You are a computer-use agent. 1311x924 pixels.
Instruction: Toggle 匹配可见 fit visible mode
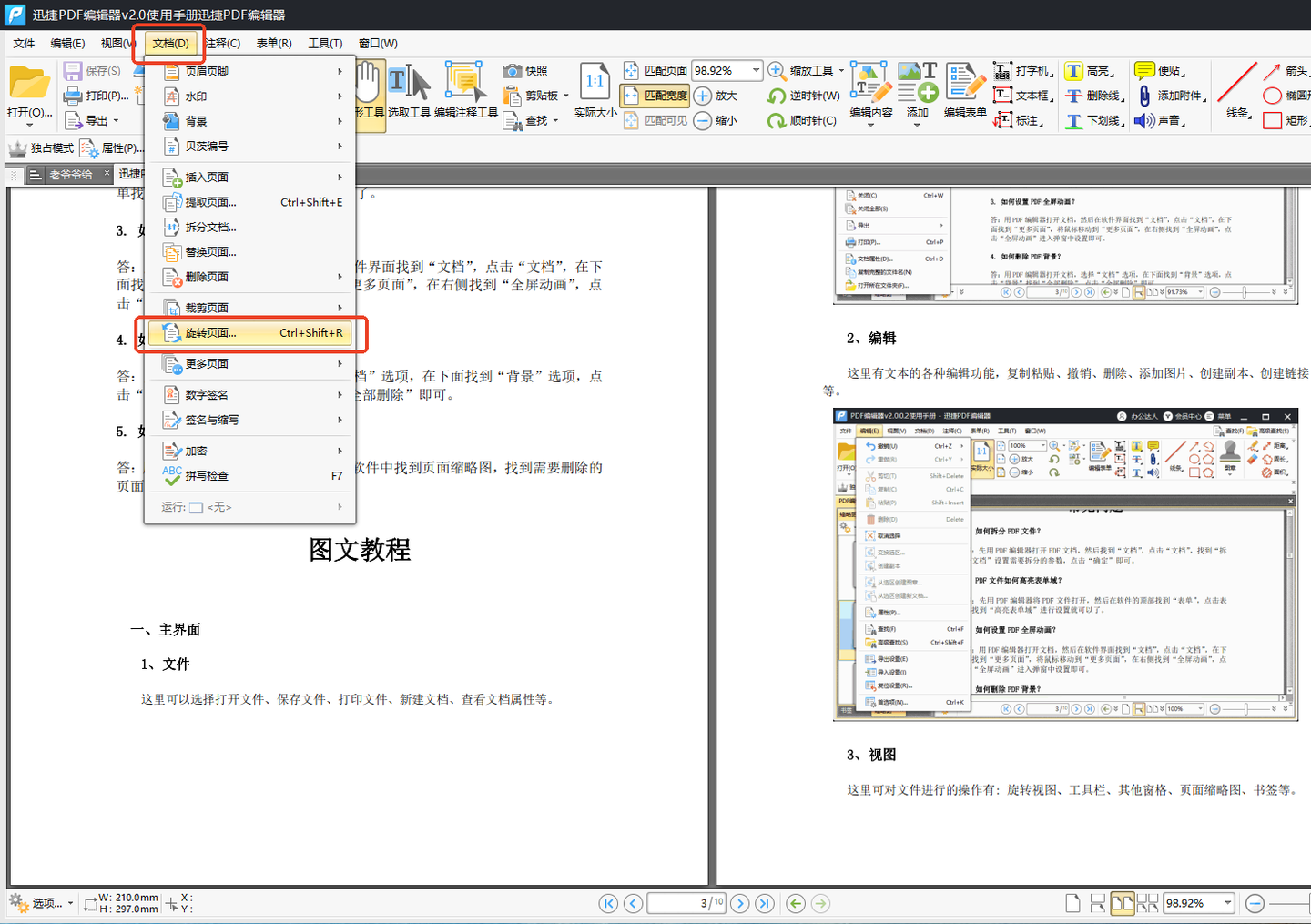pyautogui.click(x=655, y=120)
